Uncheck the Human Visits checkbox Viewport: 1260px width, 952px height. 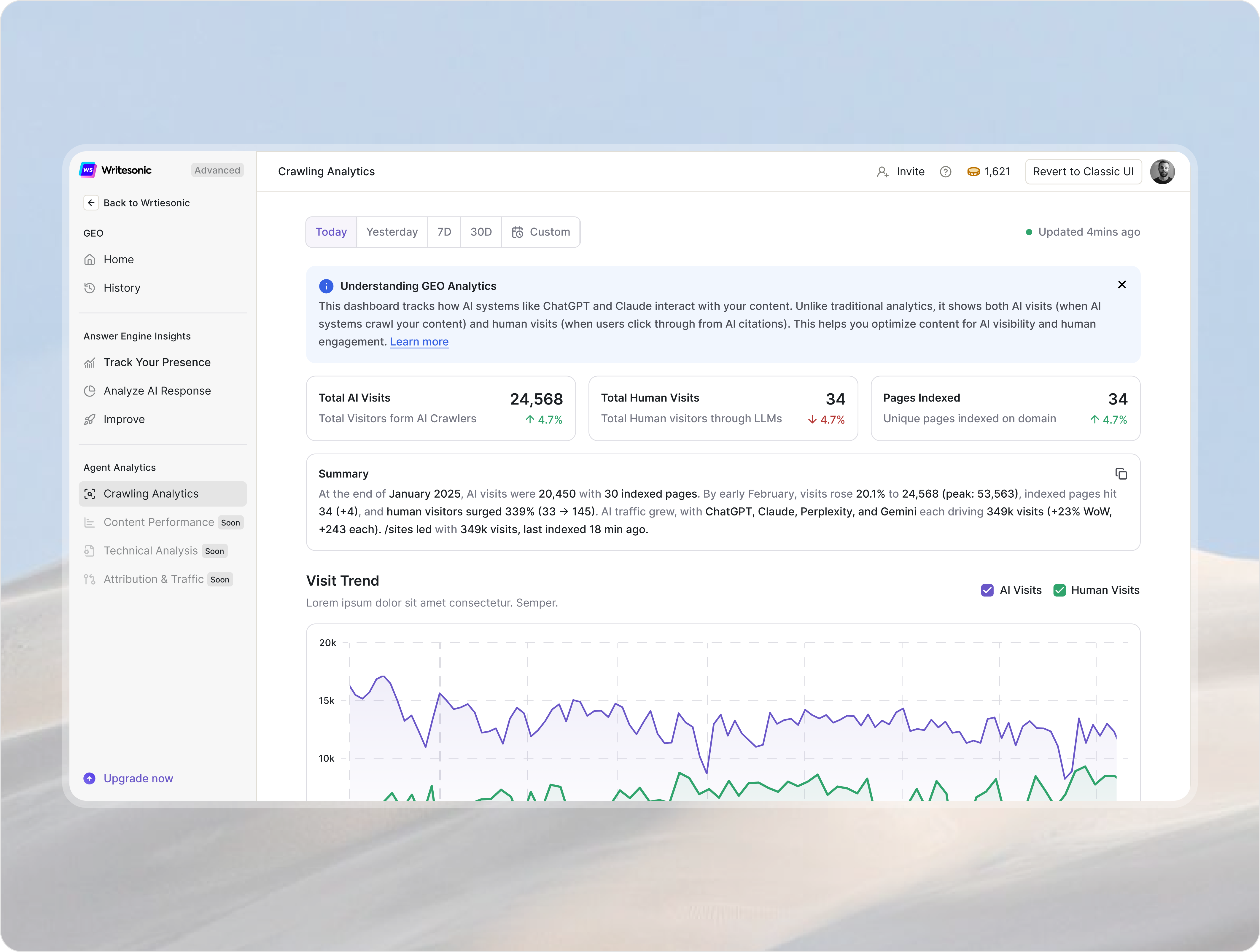pos(1059,590)
